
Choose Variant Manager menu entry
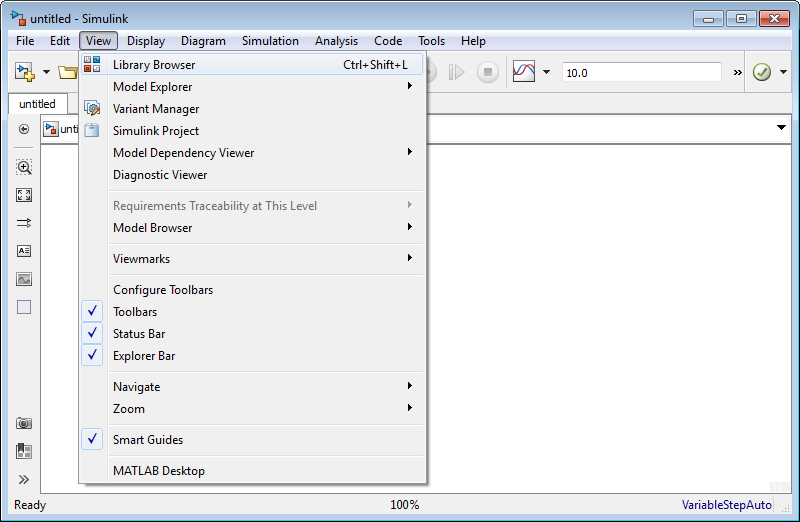pyautogui.click(x=252, y=109)
